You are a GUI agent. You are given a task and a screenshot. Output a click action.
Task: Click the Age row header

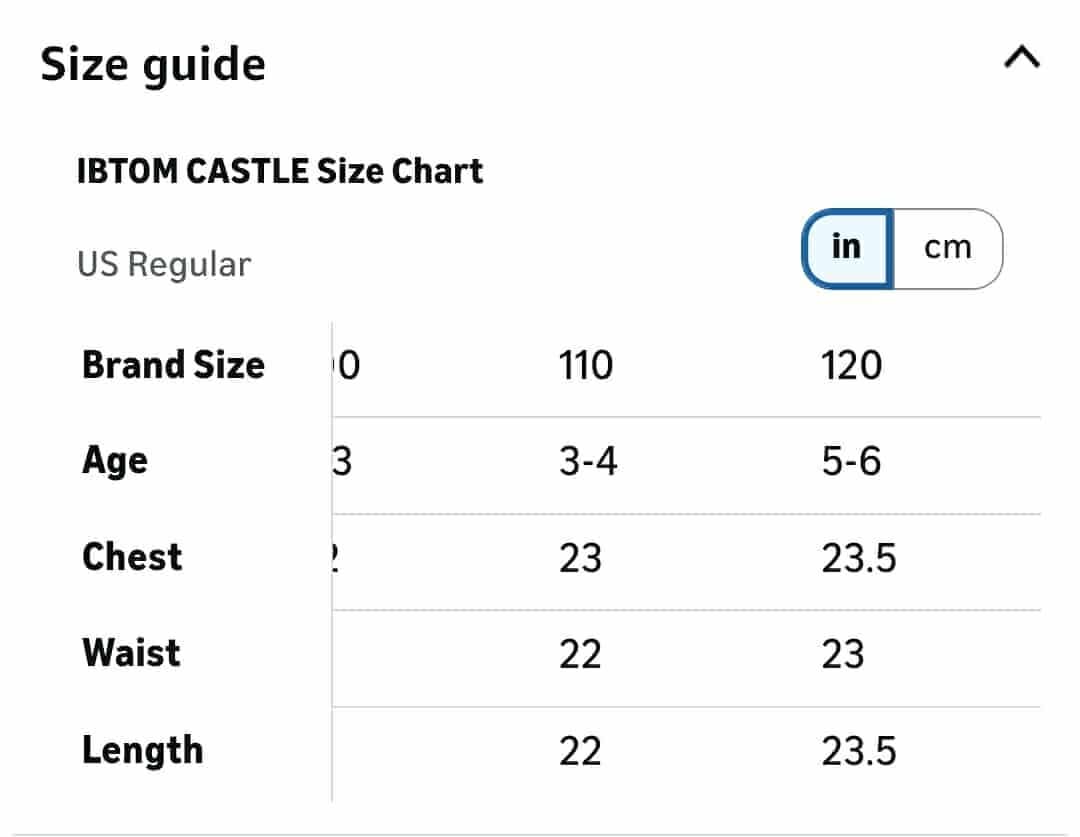coord(114,461)
